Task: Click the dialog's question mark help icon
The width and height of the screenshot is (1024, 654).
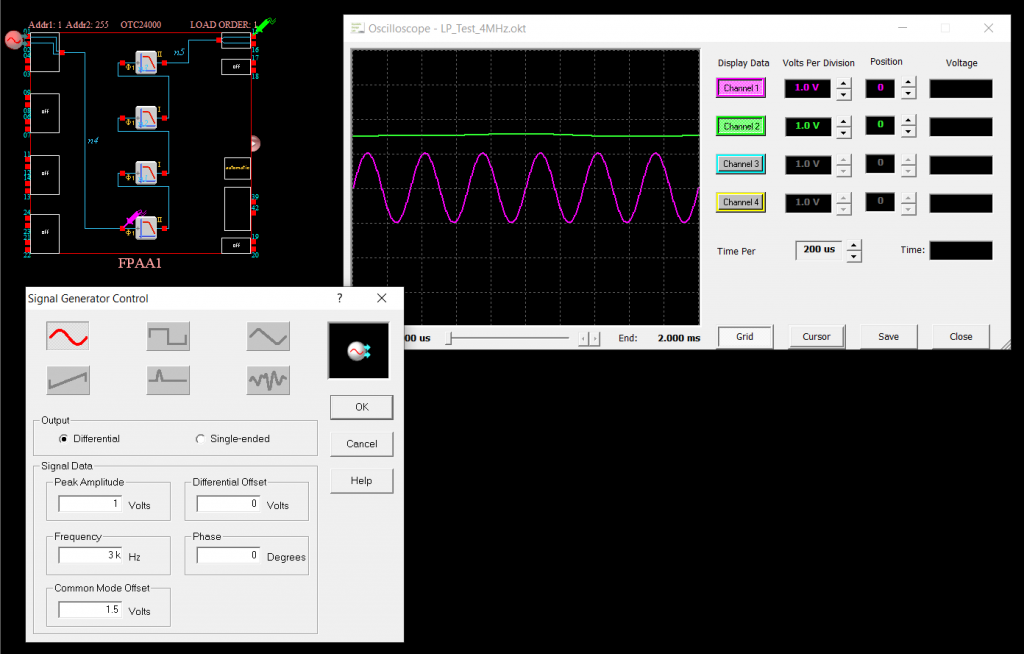Action: (340, 298)
